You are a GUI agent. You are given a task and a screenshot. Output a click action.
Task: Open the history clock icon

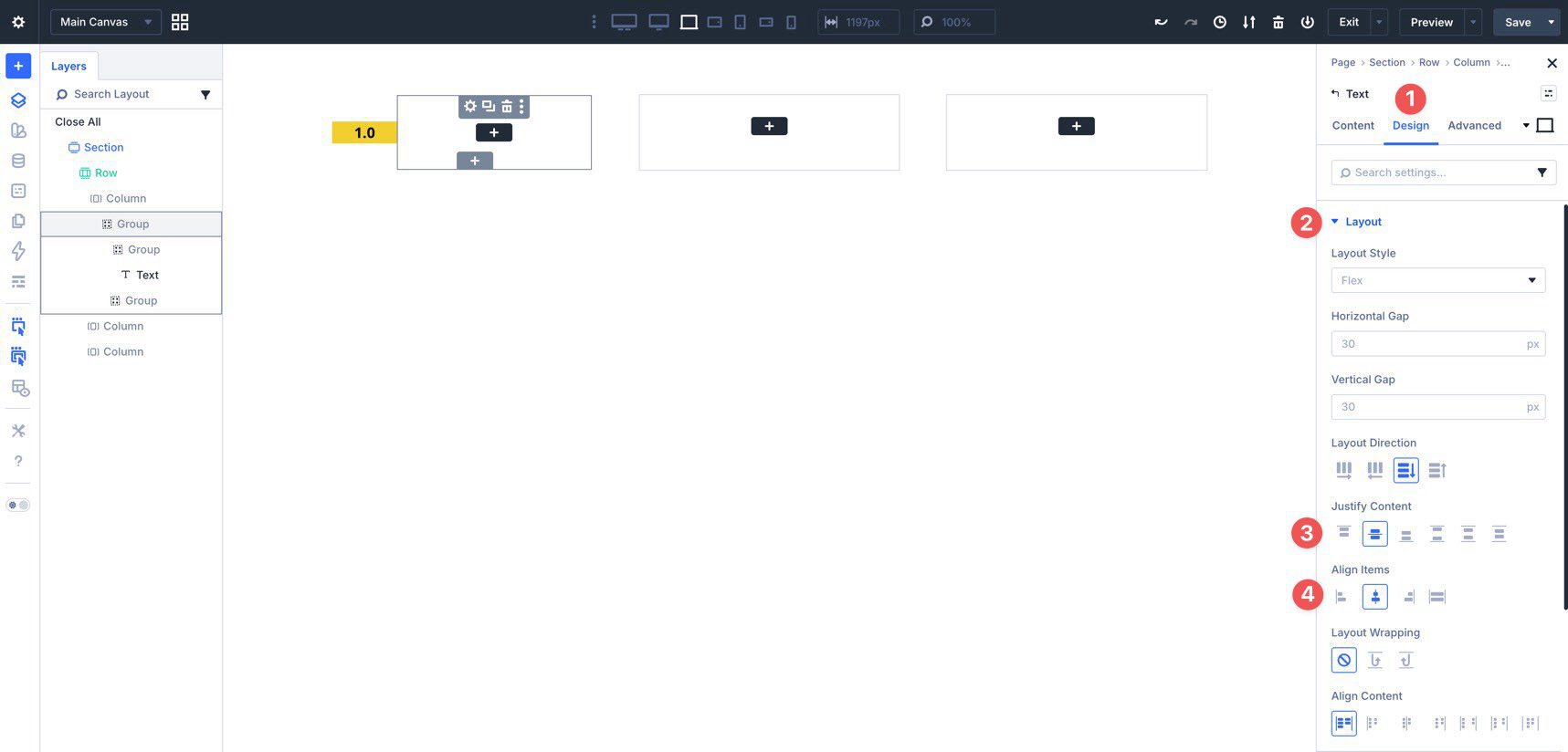tap(1219, 22)
